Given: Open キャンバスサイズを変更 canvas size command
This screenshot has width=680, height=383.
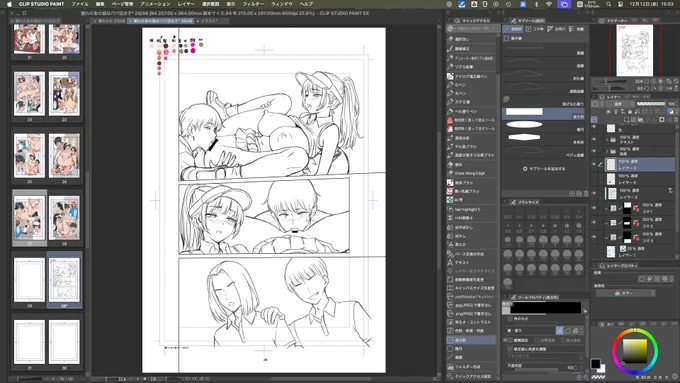Looking at the screenshot, I should tap(472, 288).
